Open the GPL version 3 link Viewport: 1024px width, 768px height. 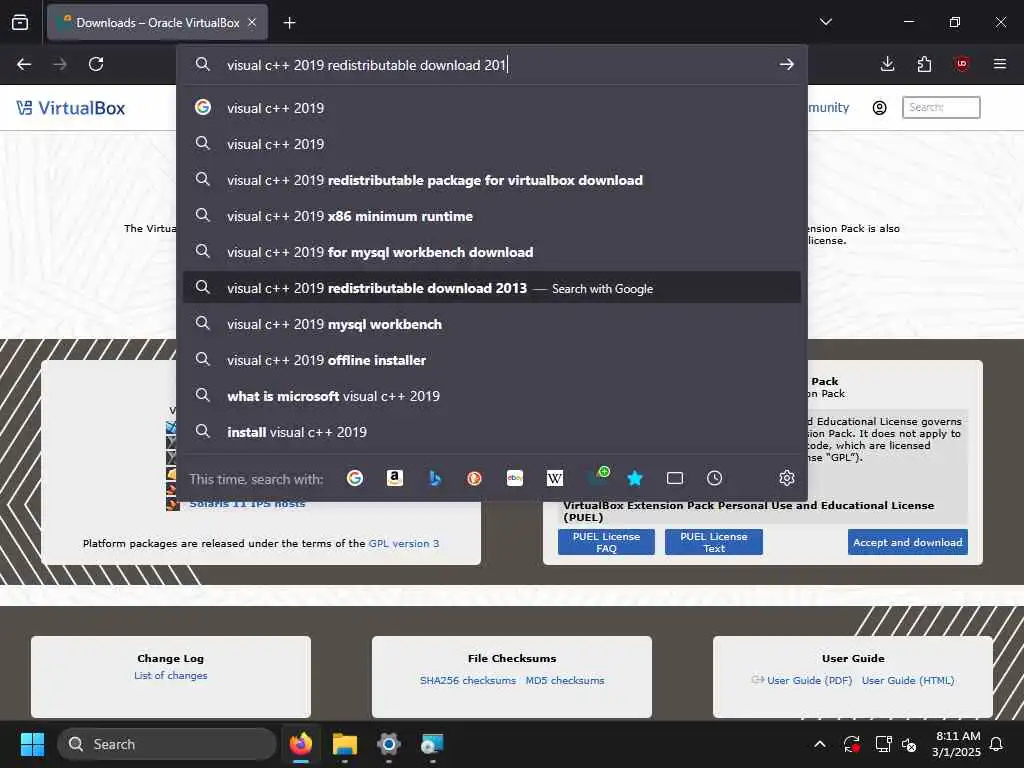pos(404,543)
